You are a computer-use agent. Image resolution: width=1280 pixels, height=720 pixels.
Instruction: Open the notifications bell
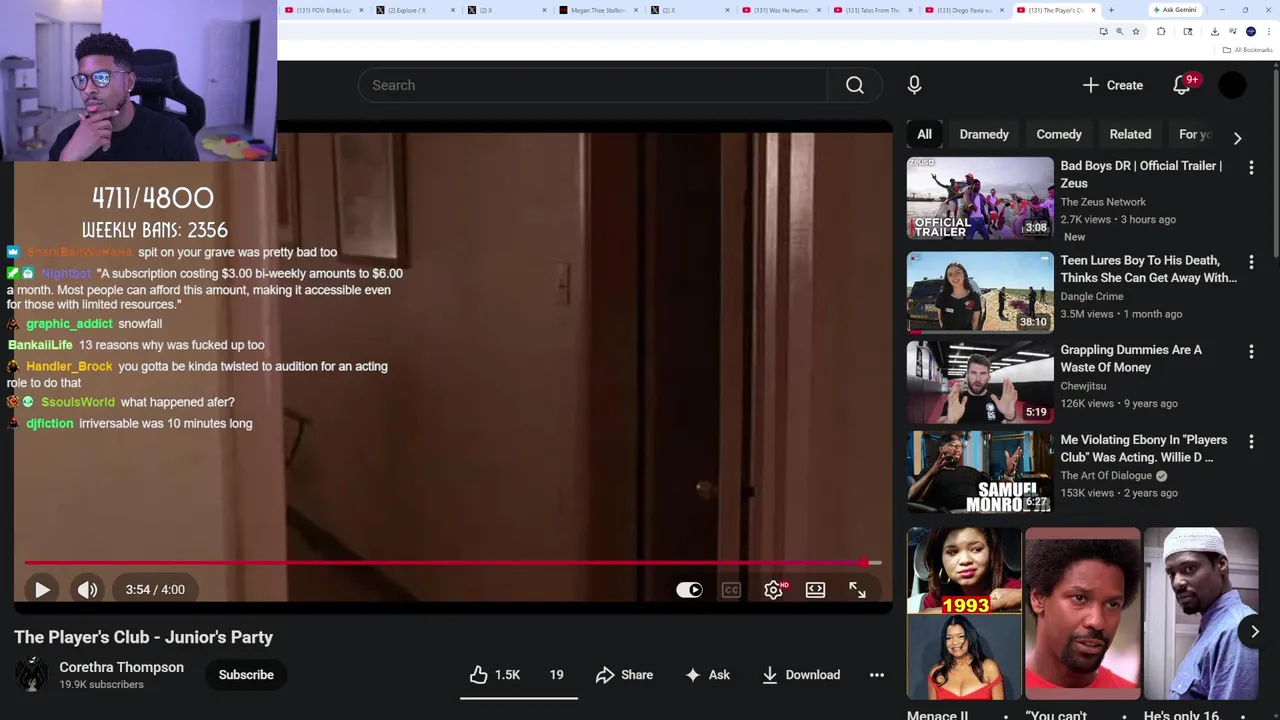pos(1182,85)
